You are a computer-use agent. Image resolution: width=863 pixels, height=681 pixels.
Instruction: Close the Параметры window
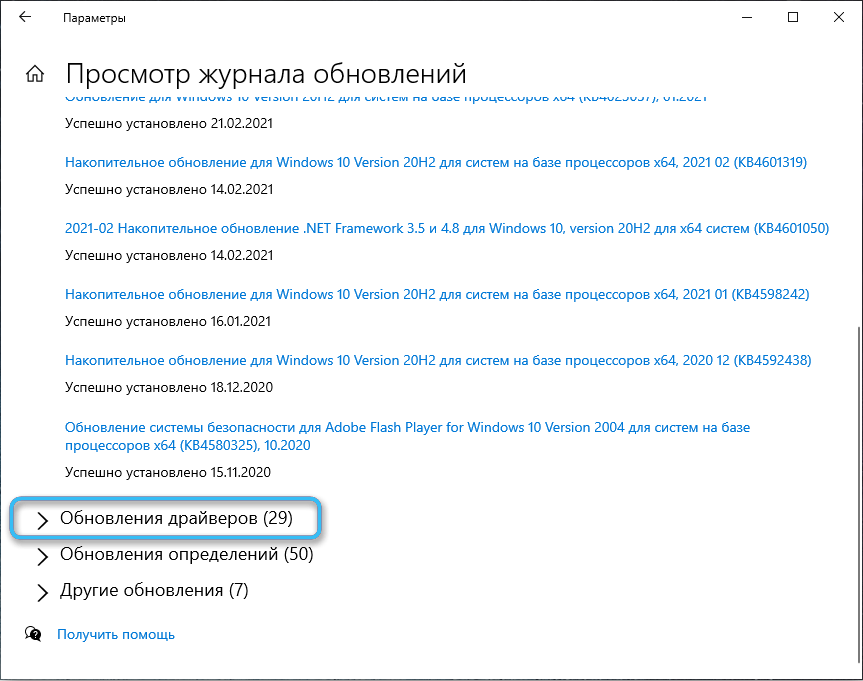coord(839,18)
